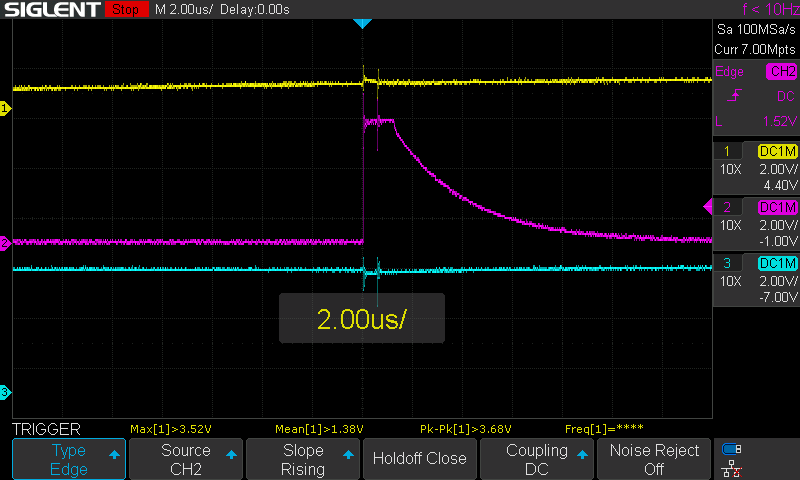
Task: Click the Sa 100MSa/s sample rate text
Action: [x=756, y=30]
